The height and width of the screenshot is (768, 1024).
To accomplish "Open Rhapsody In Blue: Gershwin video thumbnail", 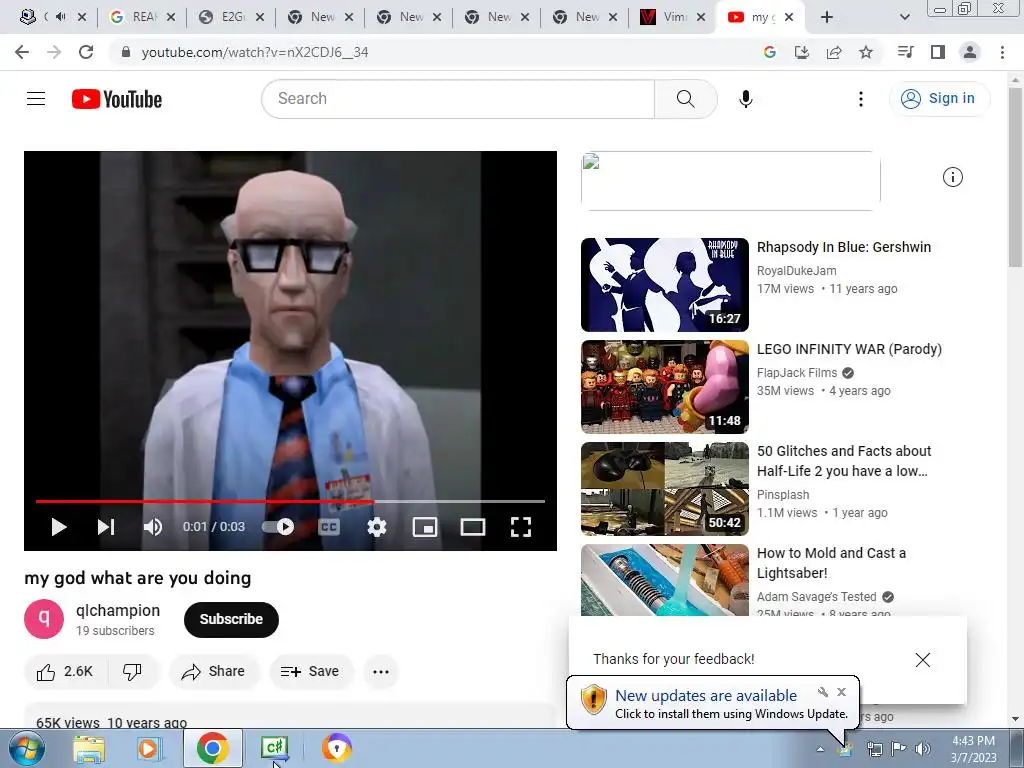I will pyautogui.click(x=665, y=285).
